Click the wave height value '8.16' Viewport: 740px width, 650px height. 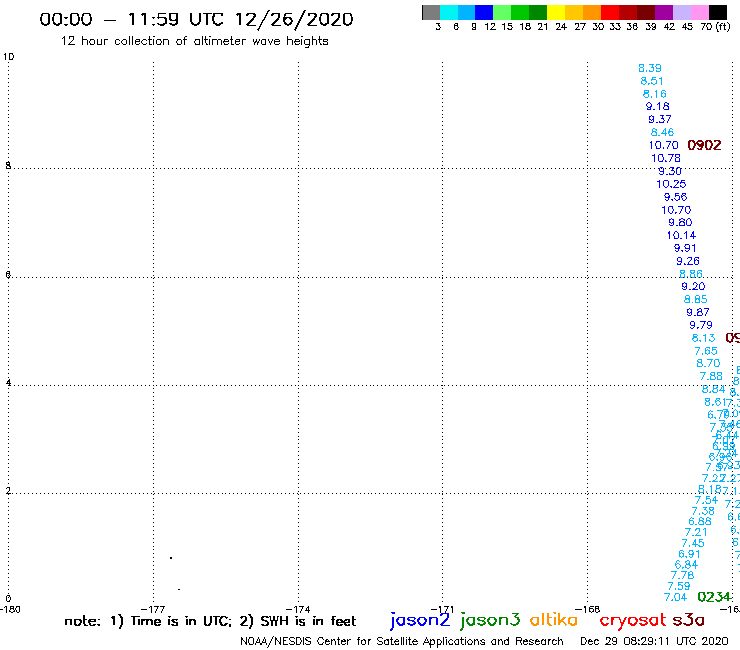point(655,93)
